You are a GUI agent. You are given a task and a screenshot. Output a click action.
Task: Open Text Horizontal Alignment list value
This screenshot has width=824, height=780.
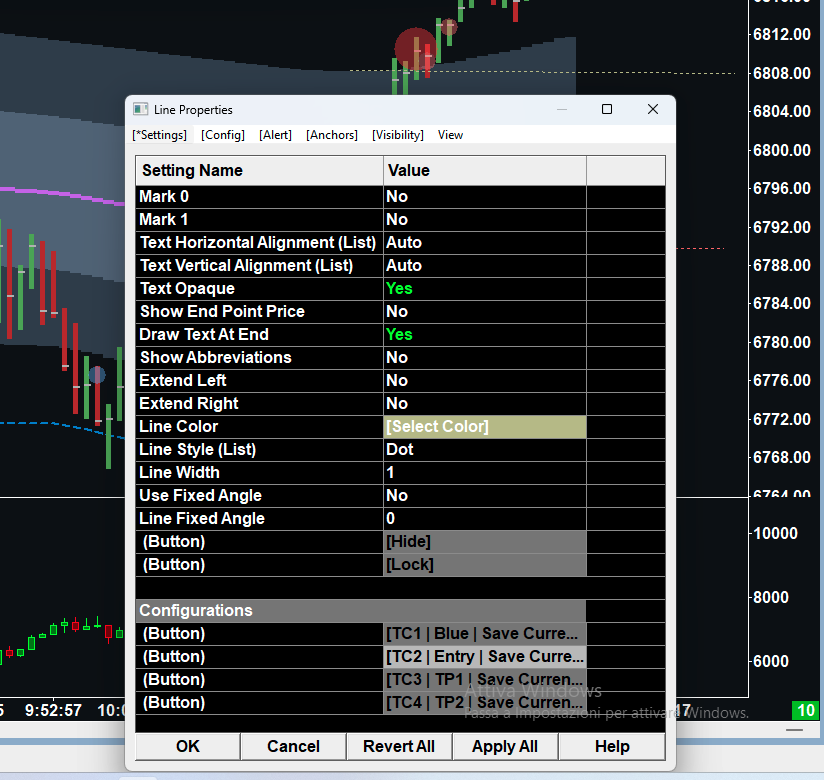pyautogui.click(x=485, y=243)
